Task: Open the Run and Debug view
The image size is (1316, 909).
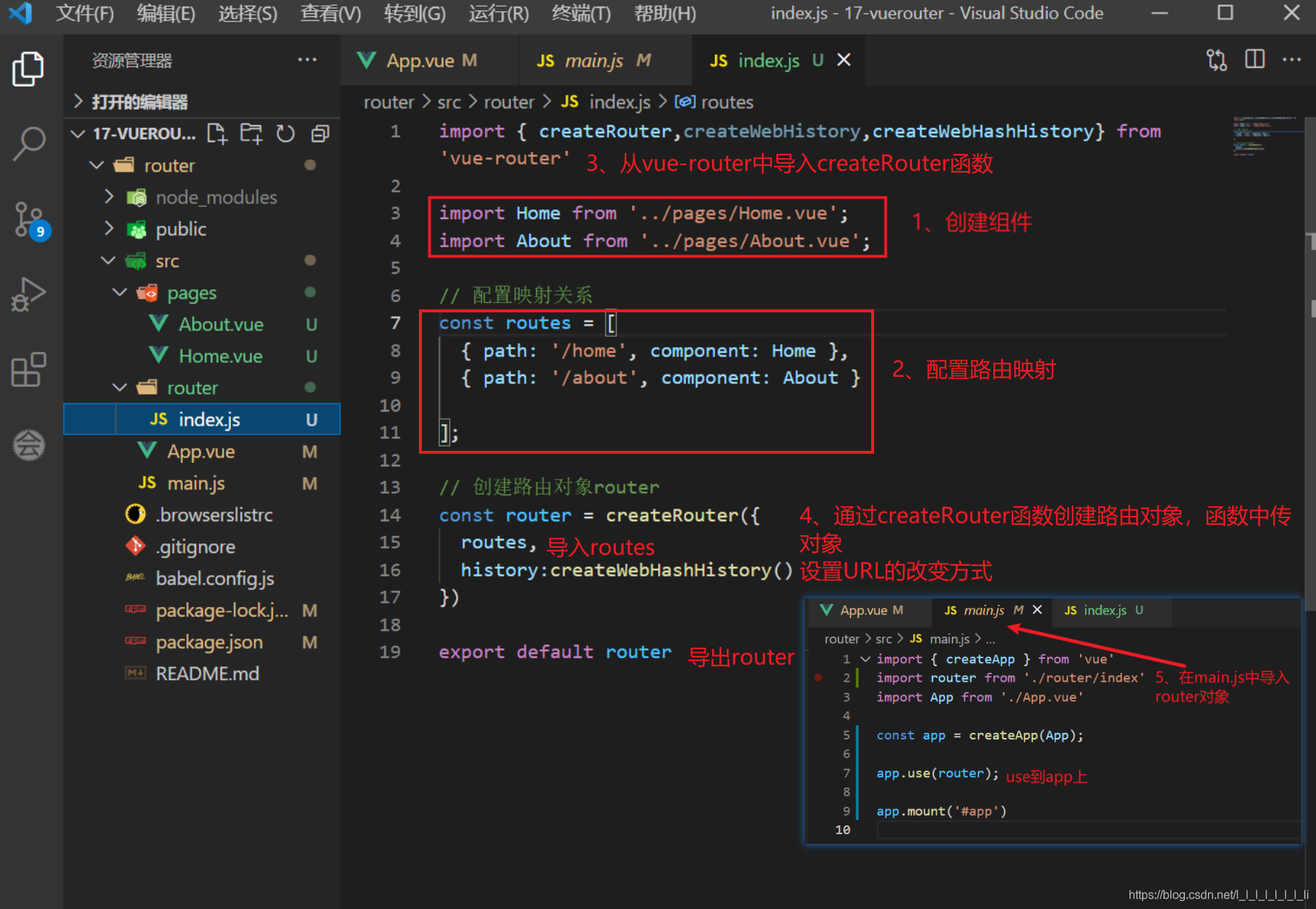Action: pyautogui.click(x=29, y=295)
